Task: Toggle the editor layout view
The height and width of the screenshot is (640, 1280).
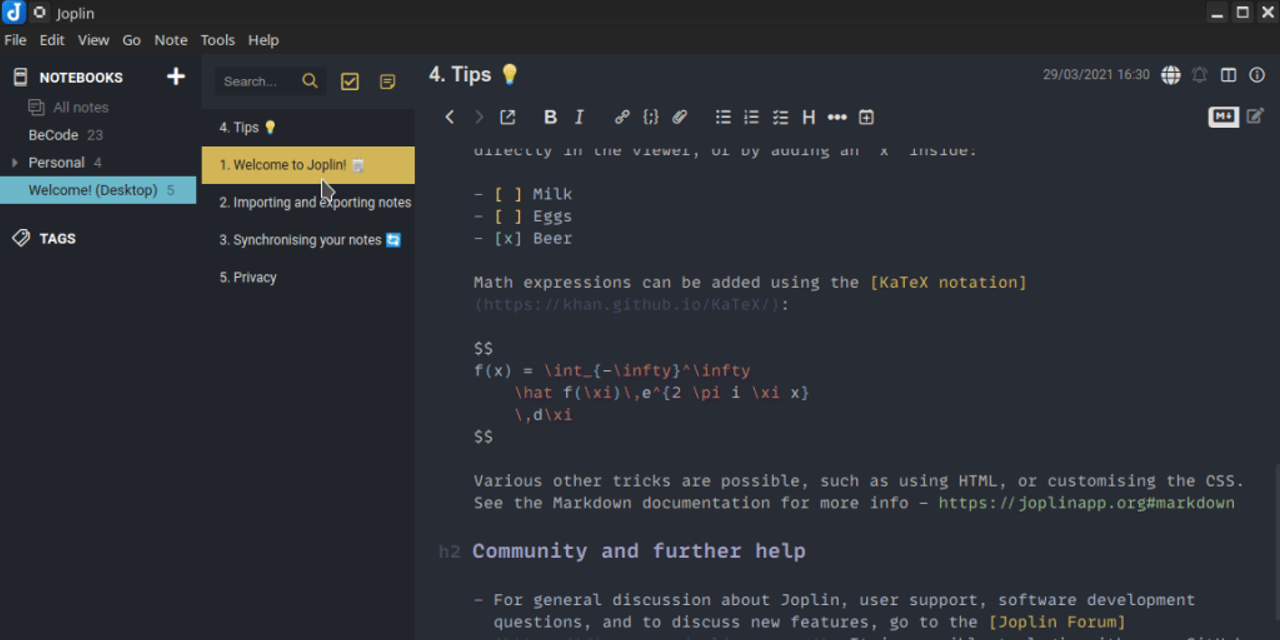Action: point(1229,75)
